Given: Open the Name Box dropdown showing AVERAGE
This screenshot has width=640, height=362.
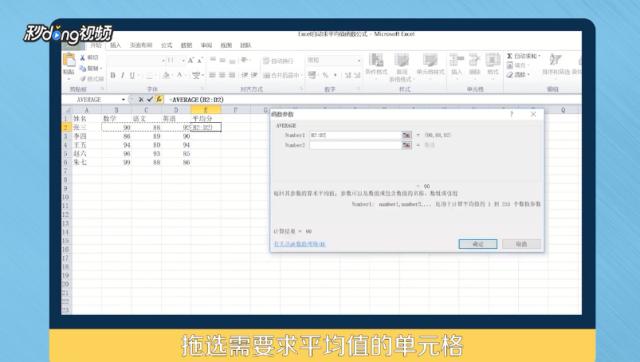Looking at the screenshot, I should [x=123, y=100].
